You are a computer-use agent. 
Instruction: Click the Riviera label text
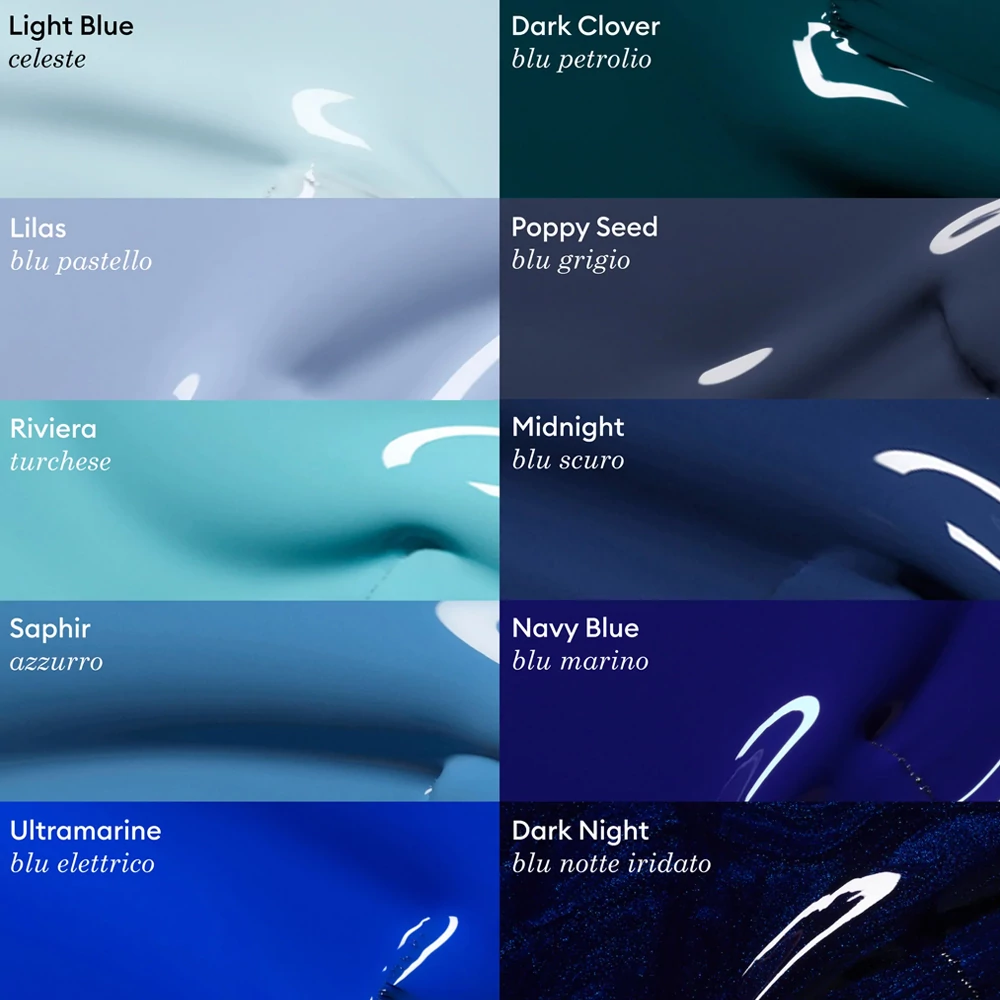click(x=53, y=429)
